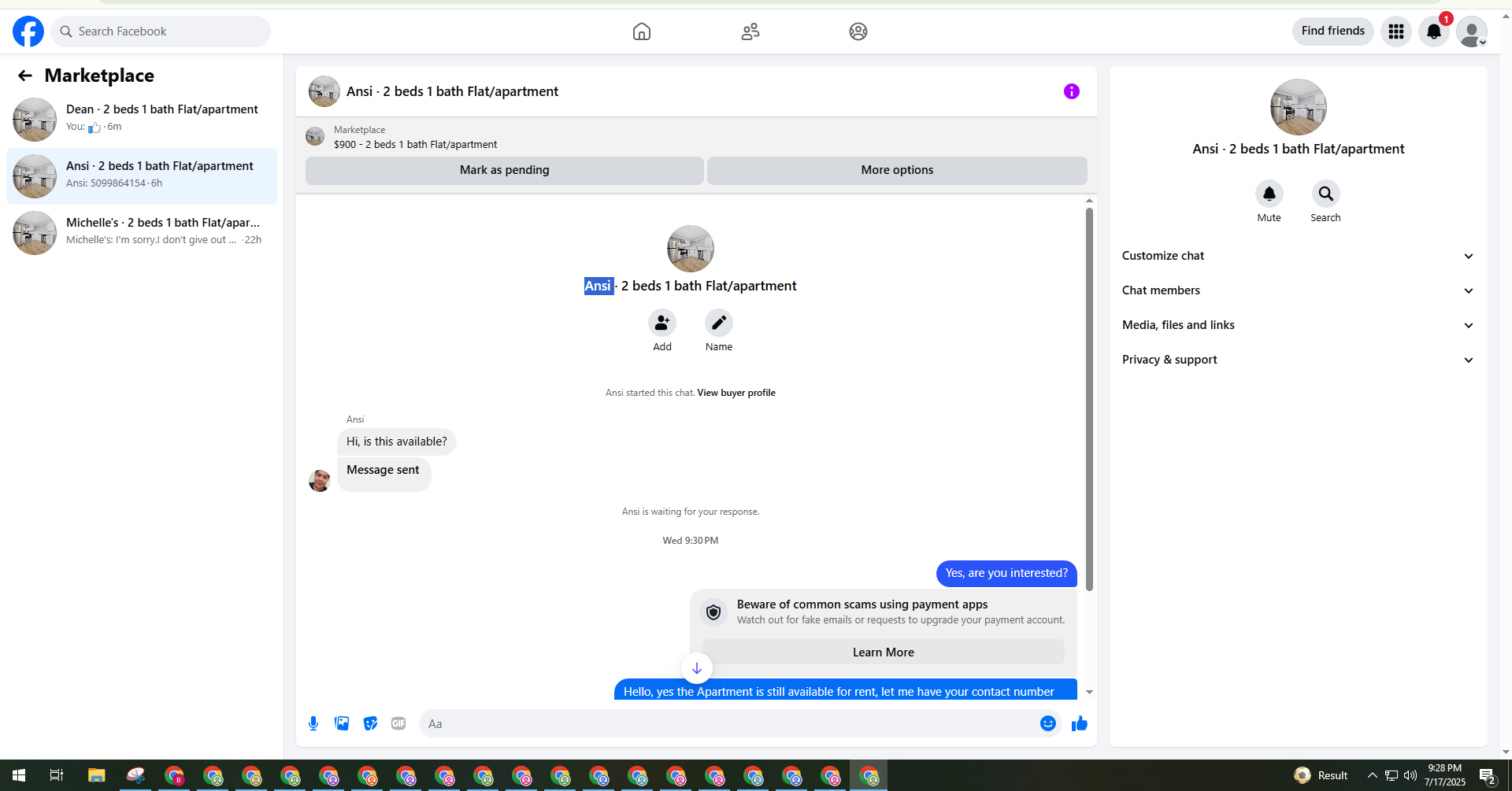
Task: Send a thumbs-up like
Action: point(1080,723)
